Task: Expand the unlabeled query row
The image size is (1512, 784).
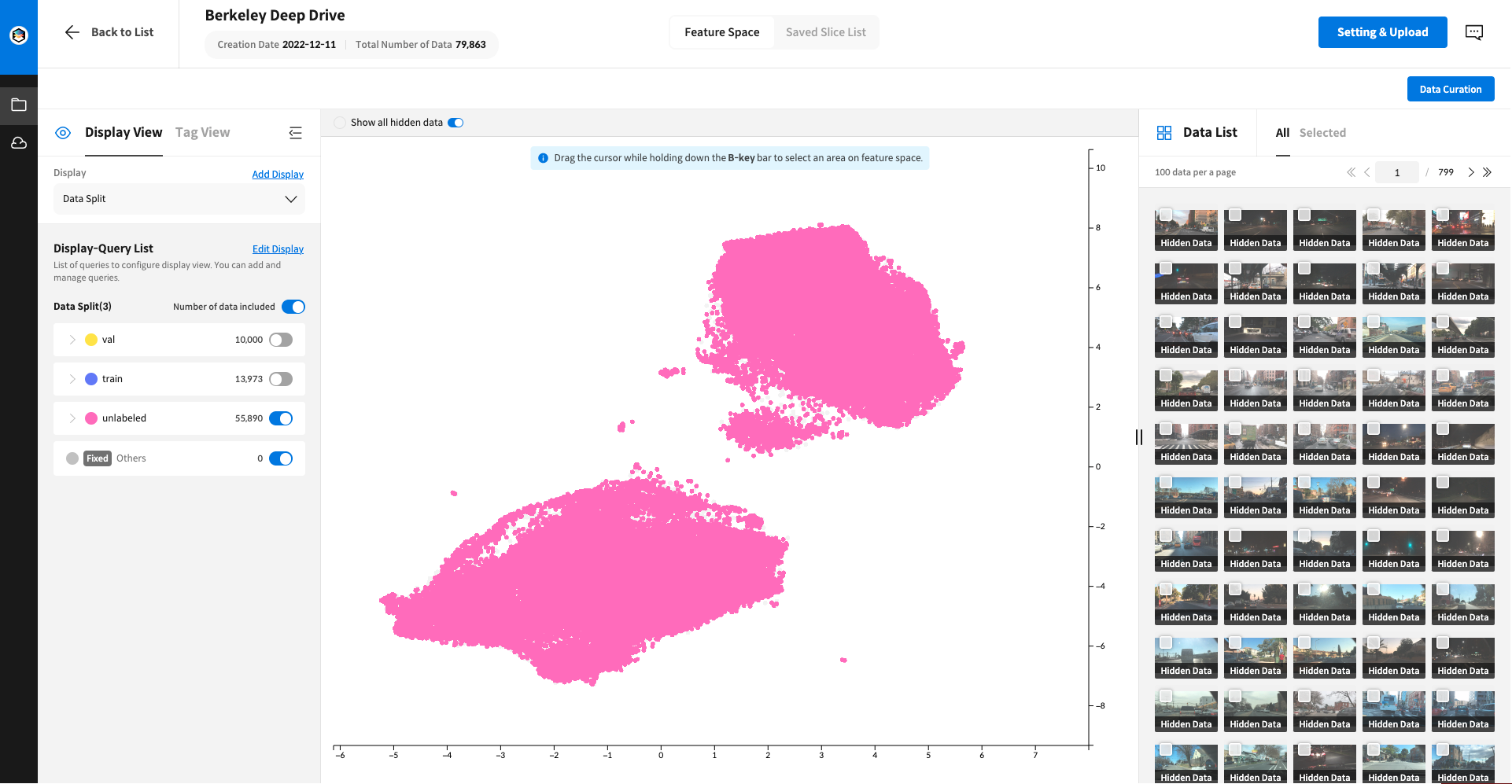Action: [72, 418]
